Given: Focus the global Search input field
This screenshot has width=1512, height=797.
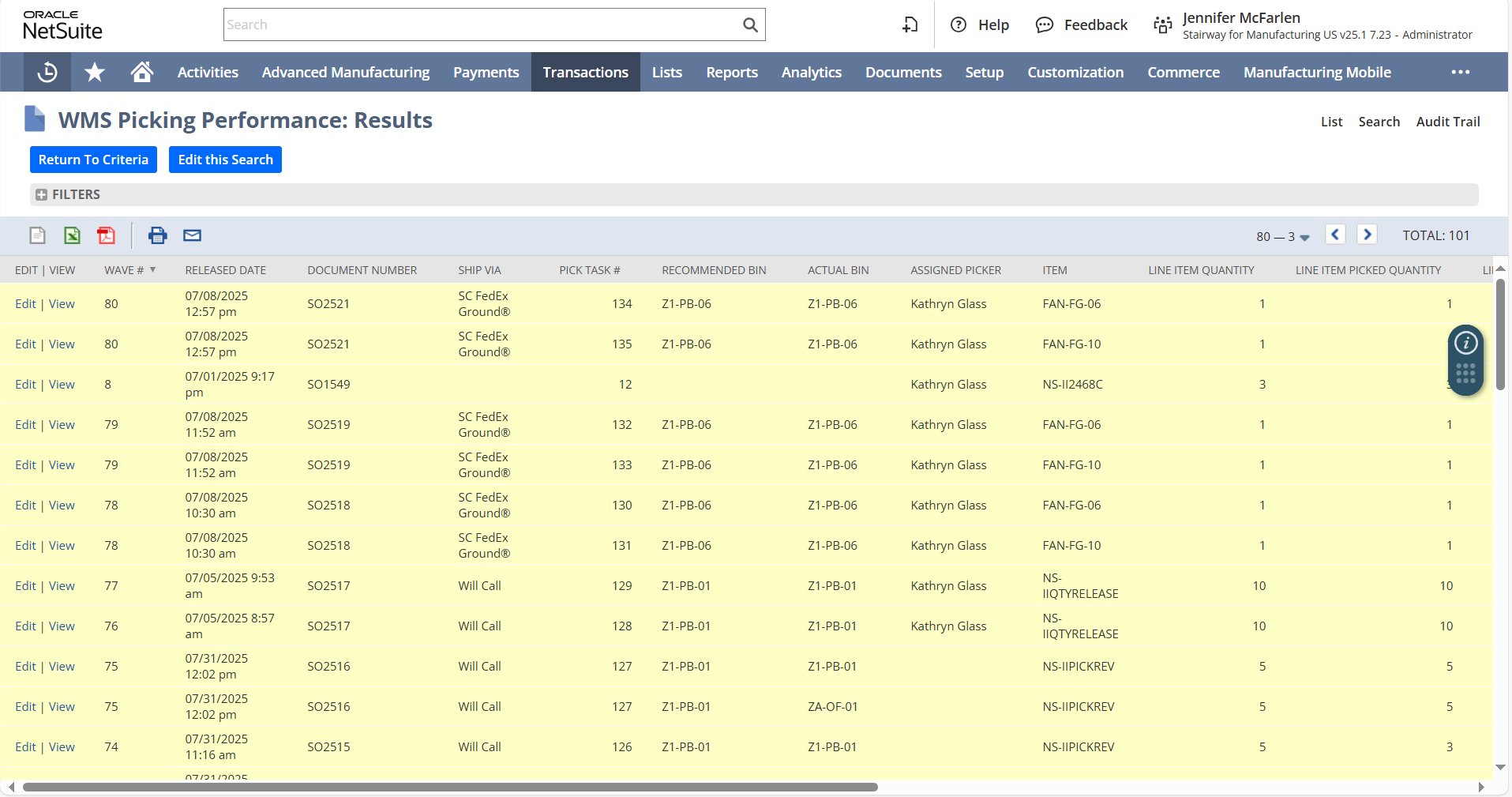Looking at the screenshot, I should point(482,25).
